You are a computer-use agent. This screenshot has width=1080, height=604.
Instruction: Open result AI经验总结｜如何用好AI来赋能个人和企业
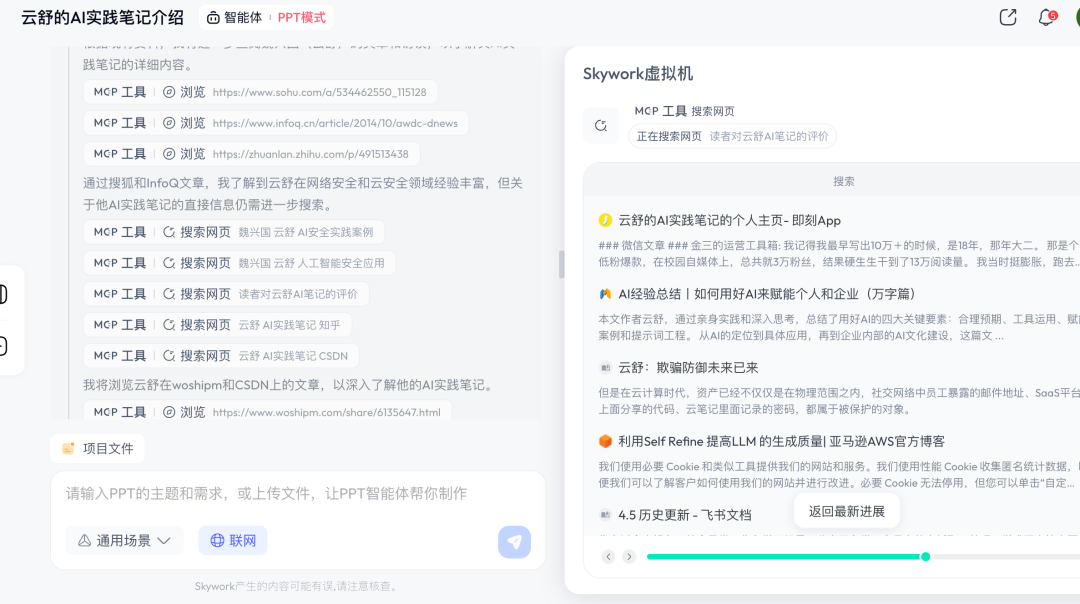(x=767, y=294)
